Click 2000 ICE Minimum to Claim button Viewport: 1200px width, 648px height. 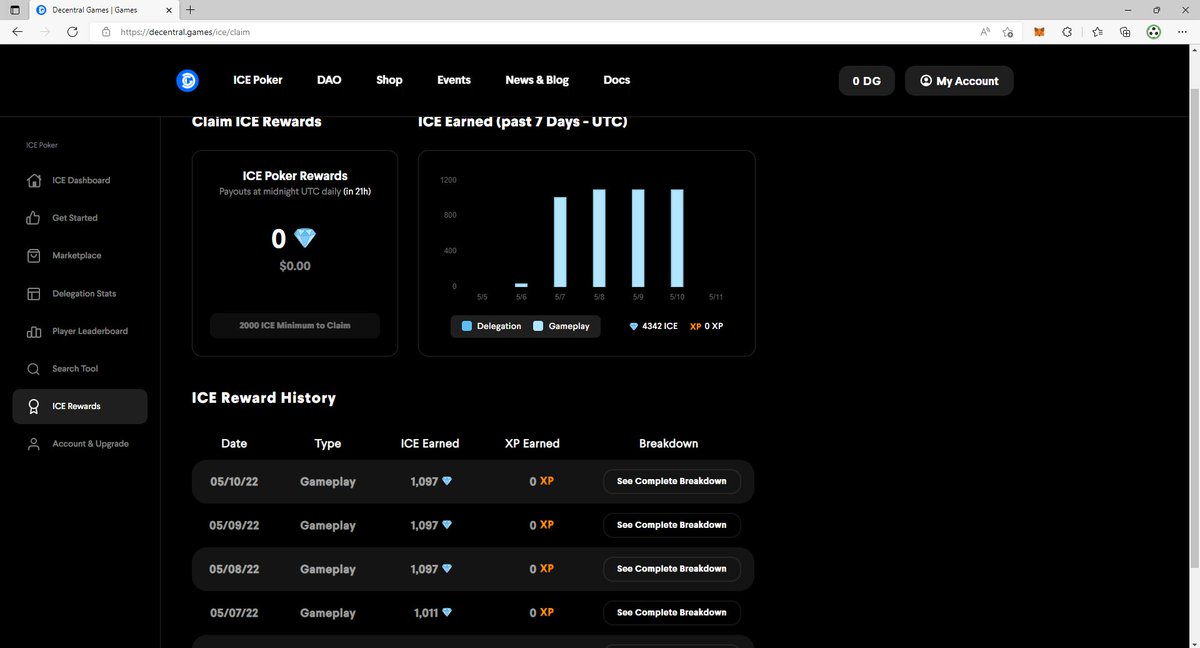tap(295, 326)
